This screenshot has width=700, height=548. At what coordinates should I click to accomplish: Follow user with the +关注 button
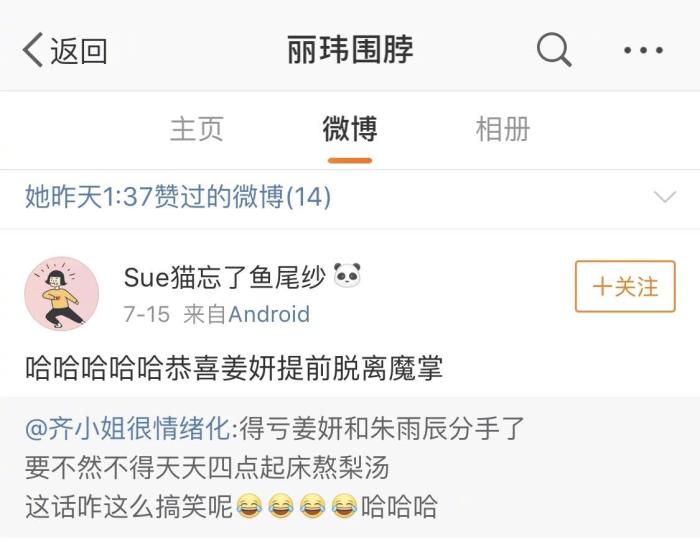(625, 286)
